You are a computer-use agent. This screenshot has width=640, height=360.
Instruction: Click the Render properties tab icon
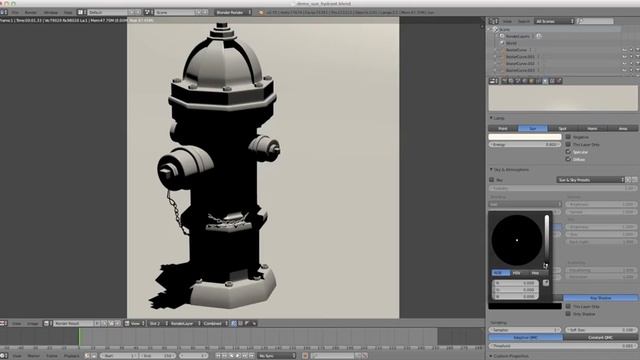504,81
